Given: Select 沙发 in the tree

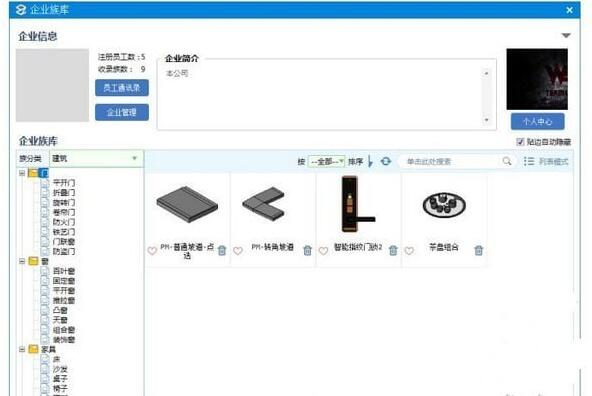Looking at the screenshot, I should click(x=60, y=369).
